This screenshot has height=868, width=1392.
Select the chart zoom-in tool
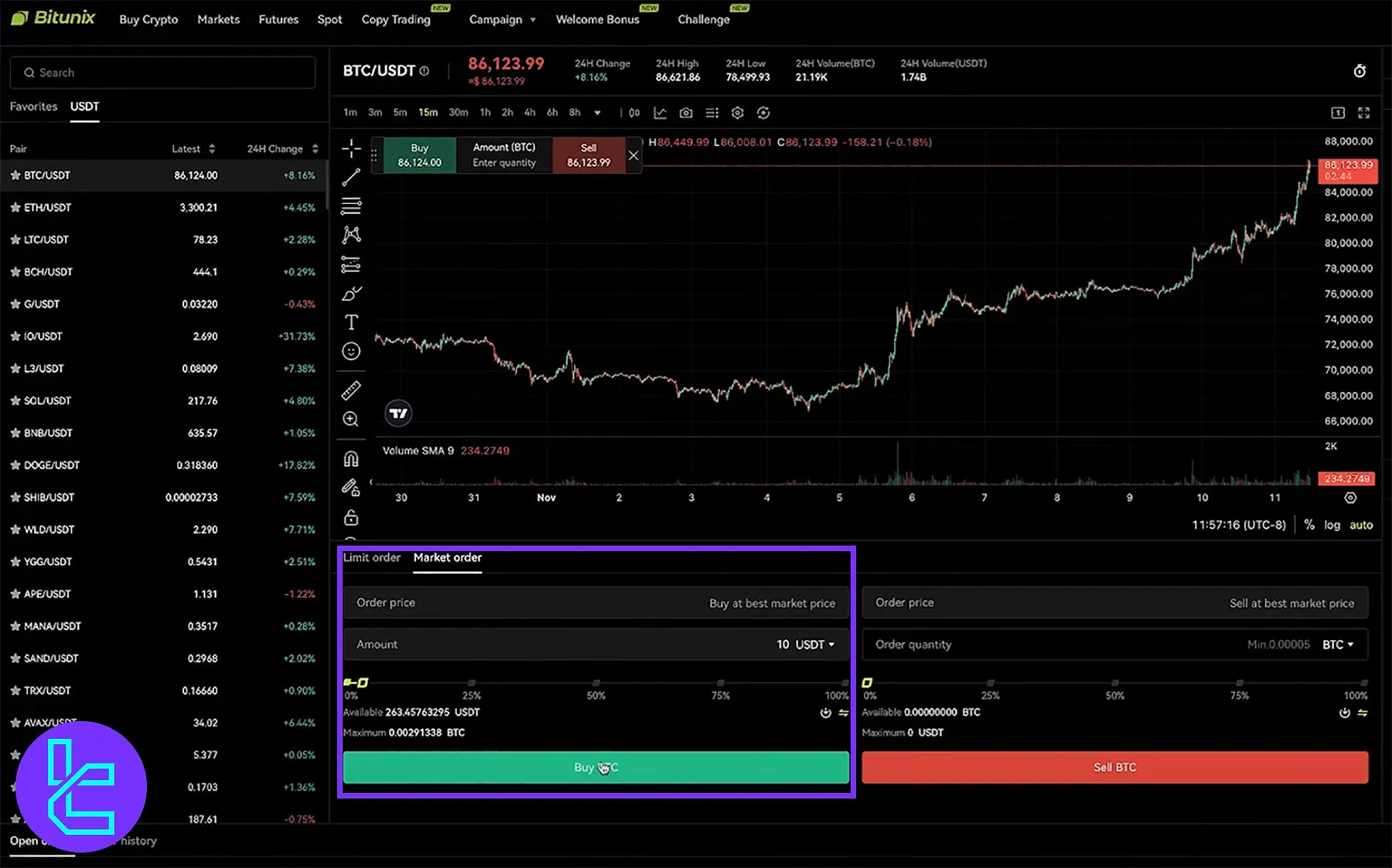tap(351, 419)
